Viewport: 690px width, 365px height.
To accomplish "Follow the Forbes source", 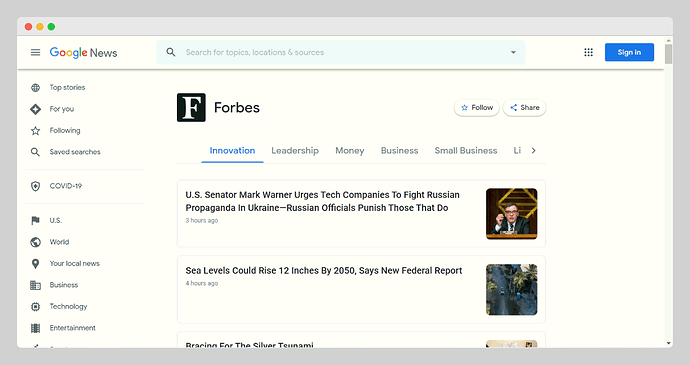I will (x=477, y=107).
